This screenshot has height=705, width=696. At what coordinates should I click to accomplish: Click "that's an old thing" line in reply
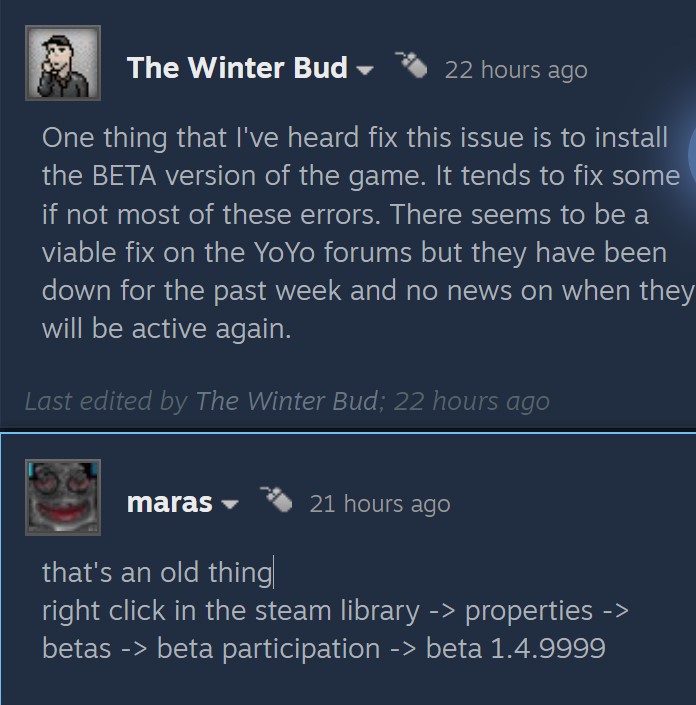click(156, 572)
